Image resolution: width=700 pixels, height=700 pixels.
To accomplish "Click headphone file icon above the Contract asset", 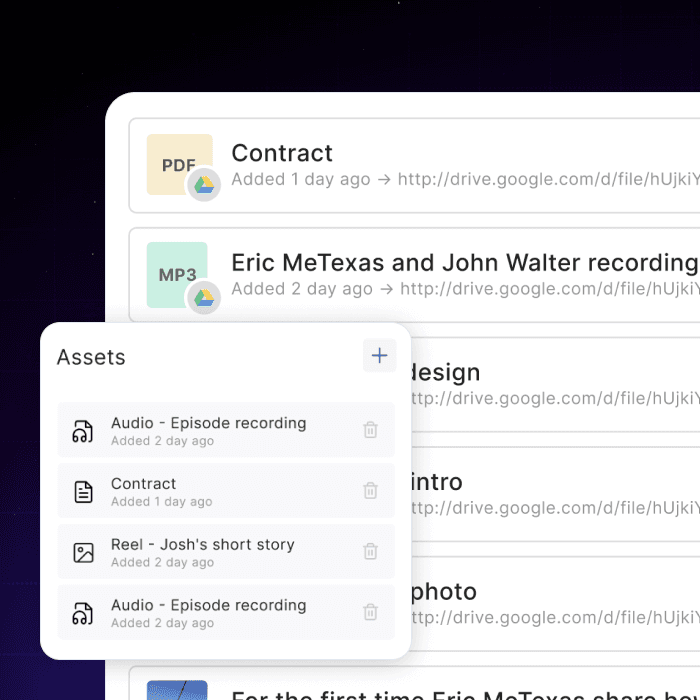I will tap(83, 431).
